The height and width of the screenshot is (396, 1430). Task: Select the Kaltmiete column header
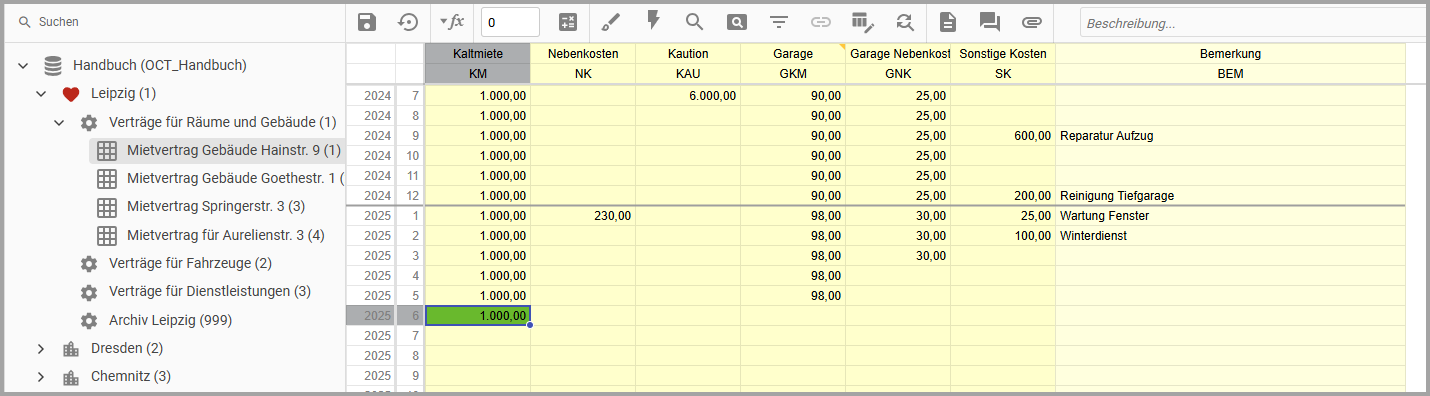[478, 53]
